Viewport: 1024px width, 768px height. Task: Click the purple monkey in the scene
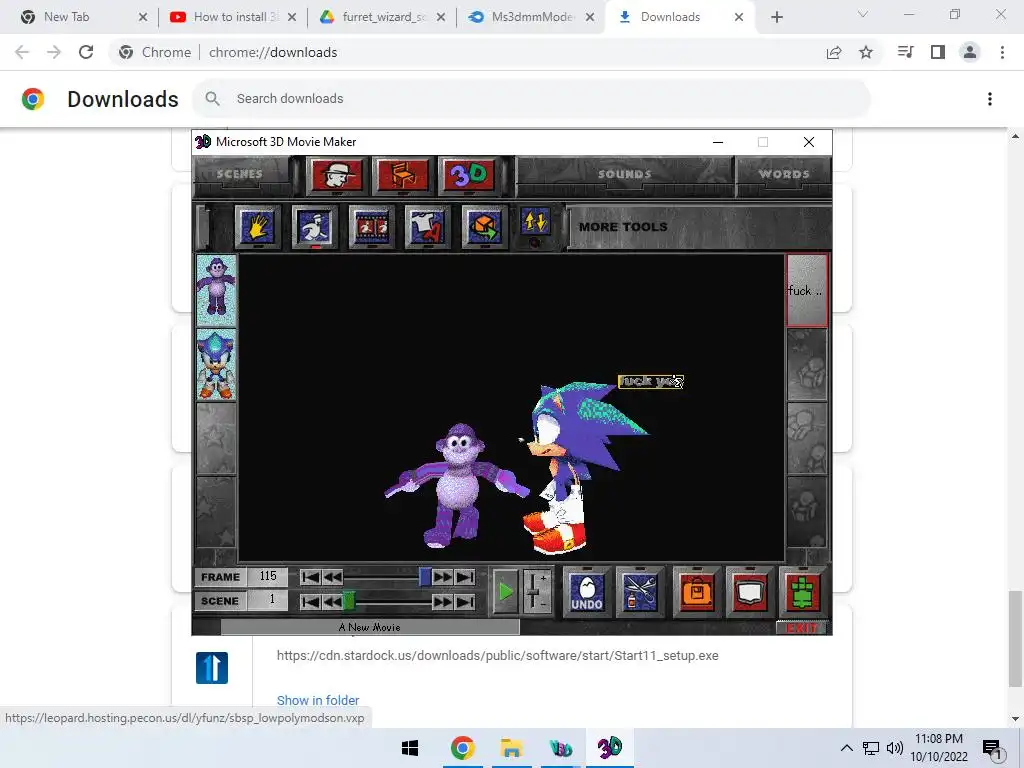click(x=457, y=485)
